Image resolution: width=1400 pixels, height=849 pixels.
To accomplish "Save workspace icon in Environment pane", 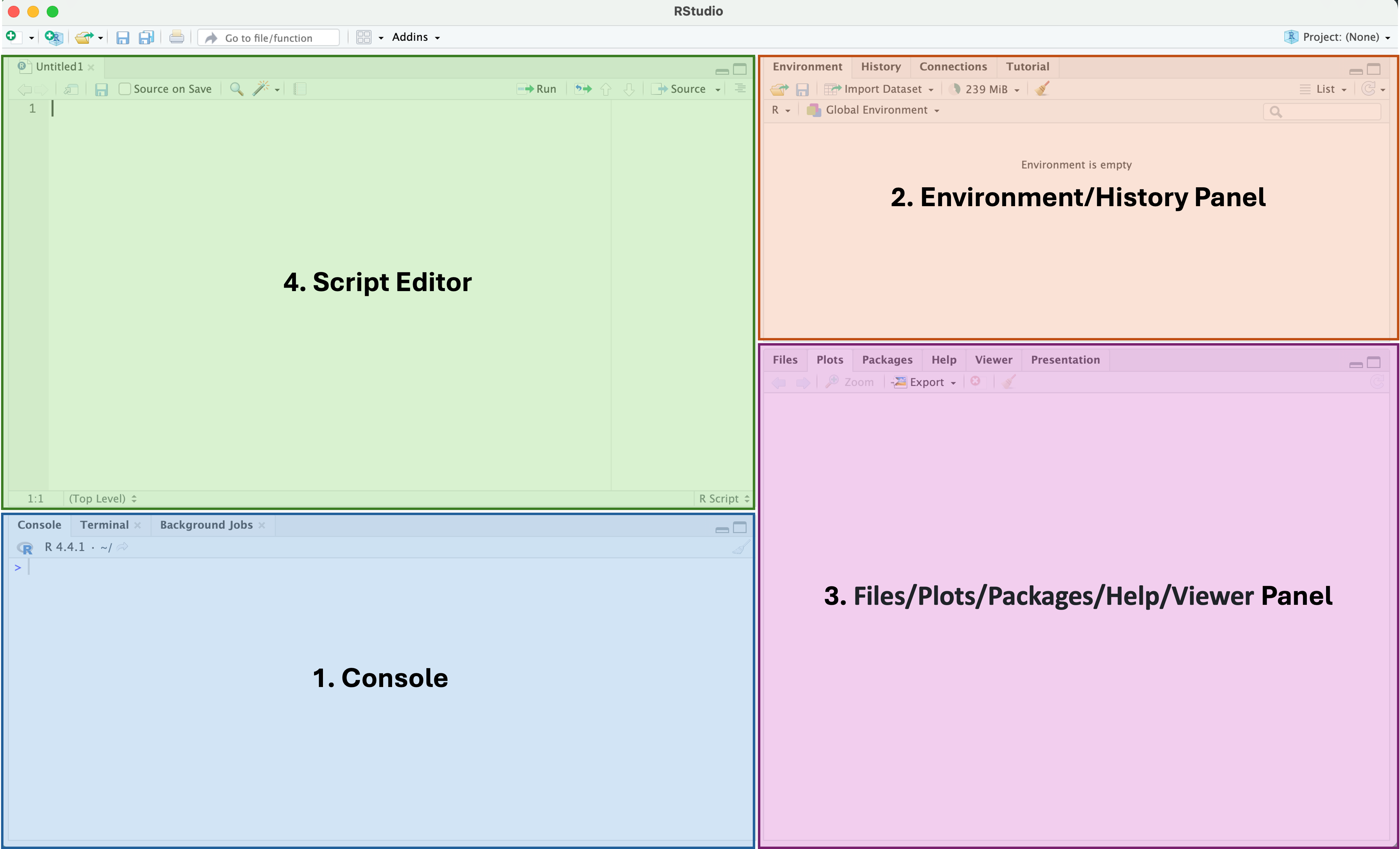I will [802, 89].
